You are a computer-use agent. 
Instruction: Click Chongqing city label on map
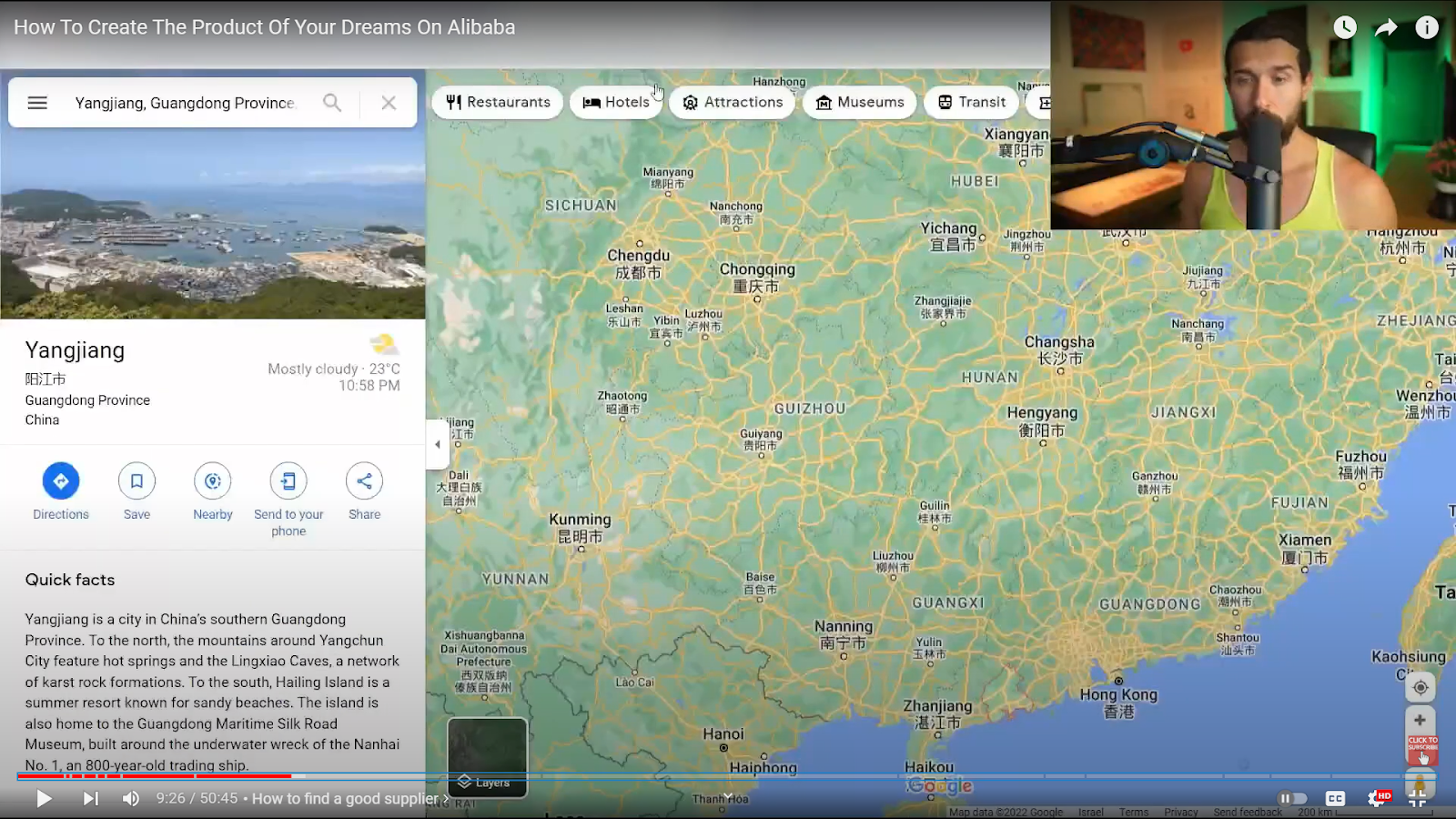point(757,278)
